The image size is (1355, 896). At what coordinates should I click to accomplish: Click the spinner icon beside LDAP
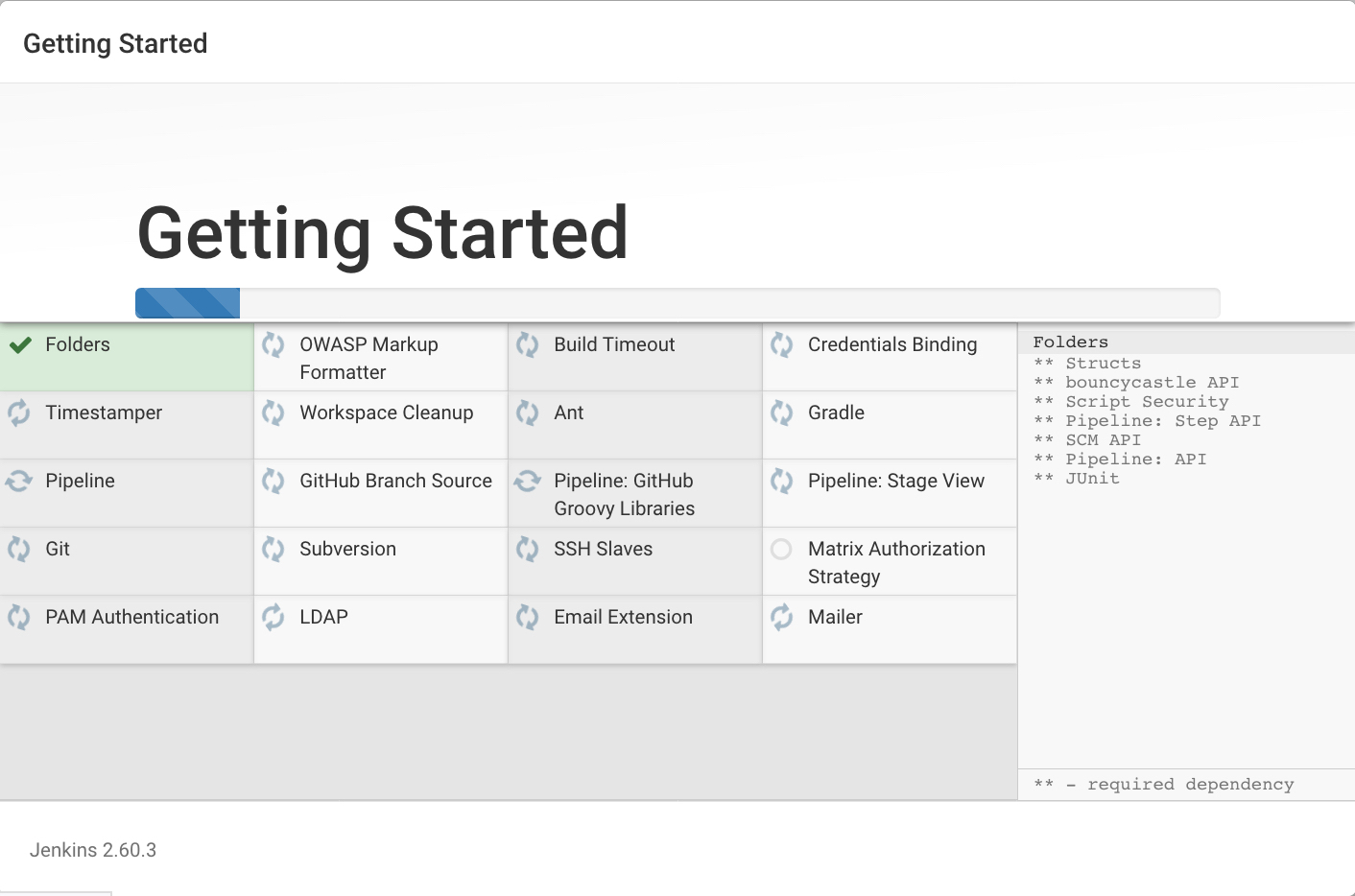pyautogui.click(x=273, y=618)
